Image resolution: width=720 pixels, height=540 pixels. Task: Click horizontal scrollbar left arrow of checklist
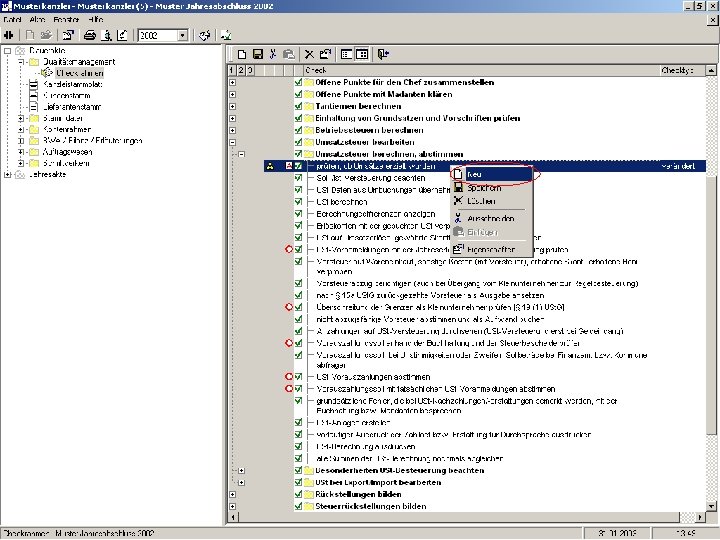pyautogui.click(x=233, y=517)
